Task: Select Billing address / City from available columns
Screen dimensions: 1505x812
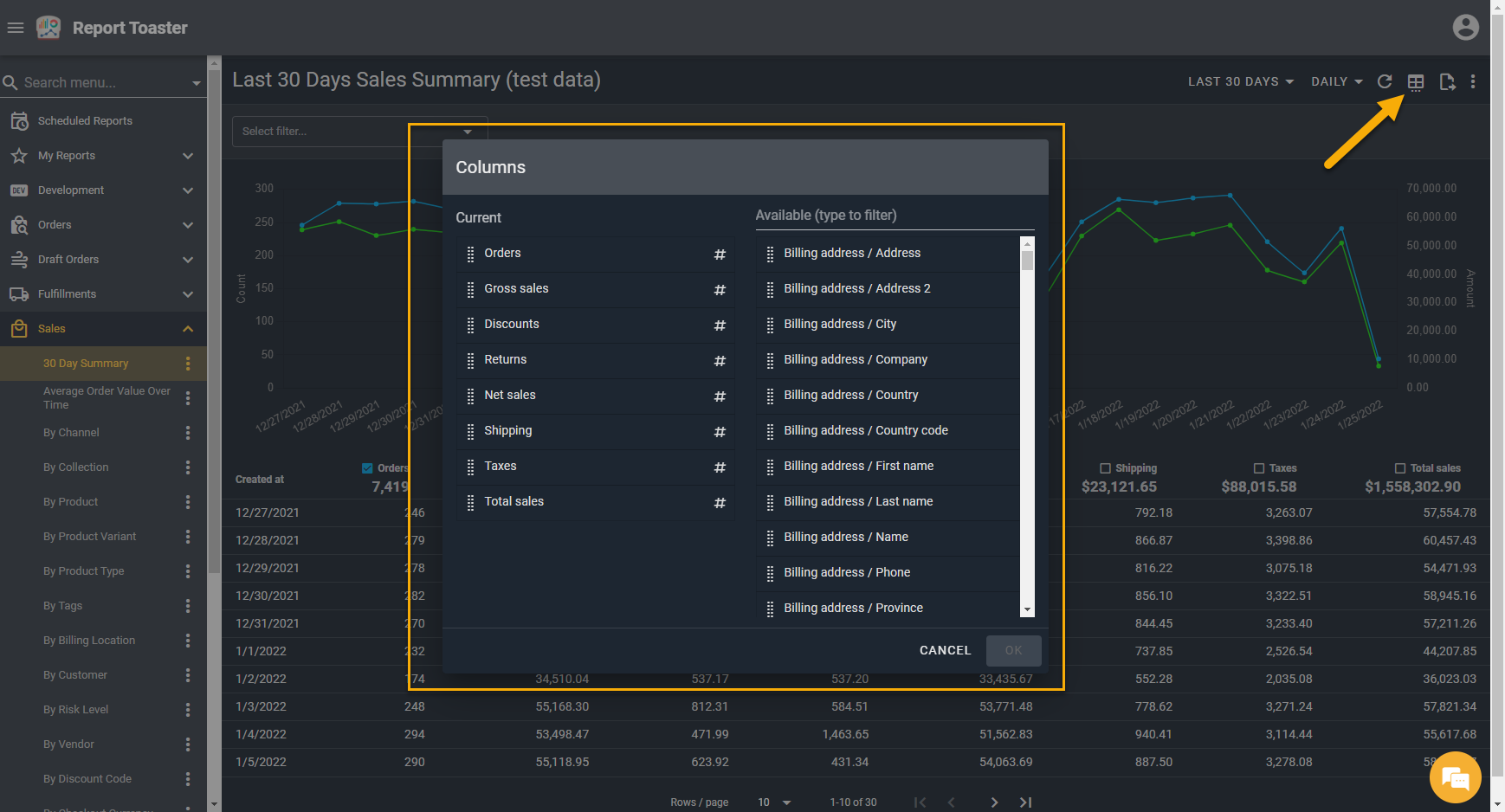Action: click(x=839, y=324)
